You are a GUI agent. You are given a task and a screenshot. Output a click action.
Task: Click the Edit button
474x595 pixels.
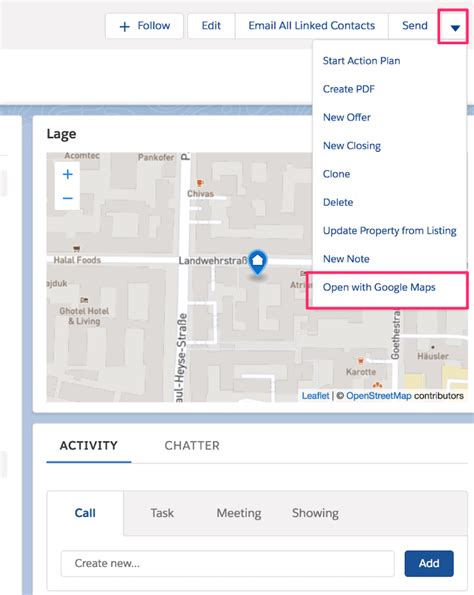point(211,26)
